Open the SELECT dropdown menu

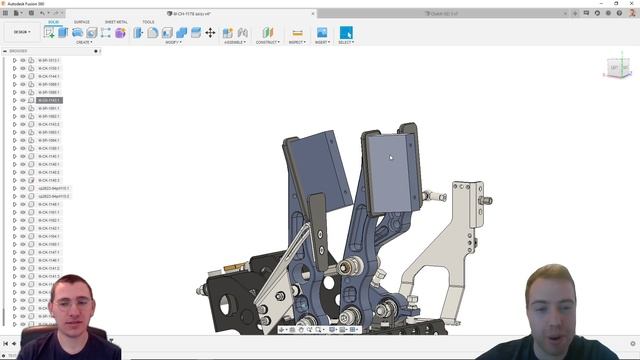346,42
